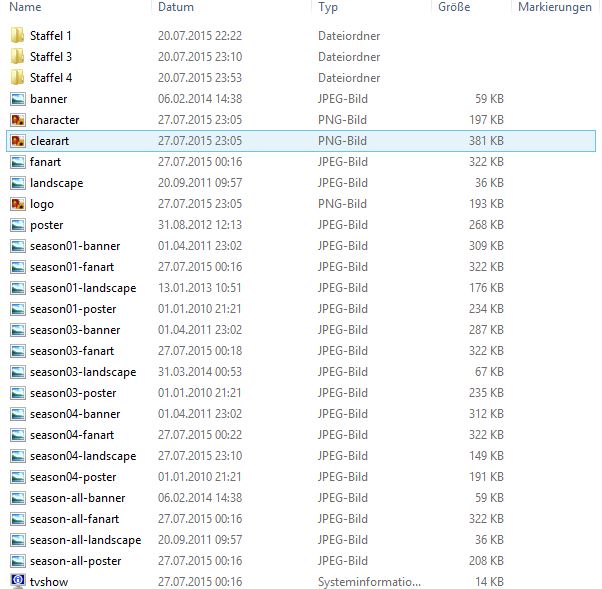This screenshot has width=602, height=589.
Task: Click date '27.07.2015 00:22' of season04-fanart
Action: 200,435
